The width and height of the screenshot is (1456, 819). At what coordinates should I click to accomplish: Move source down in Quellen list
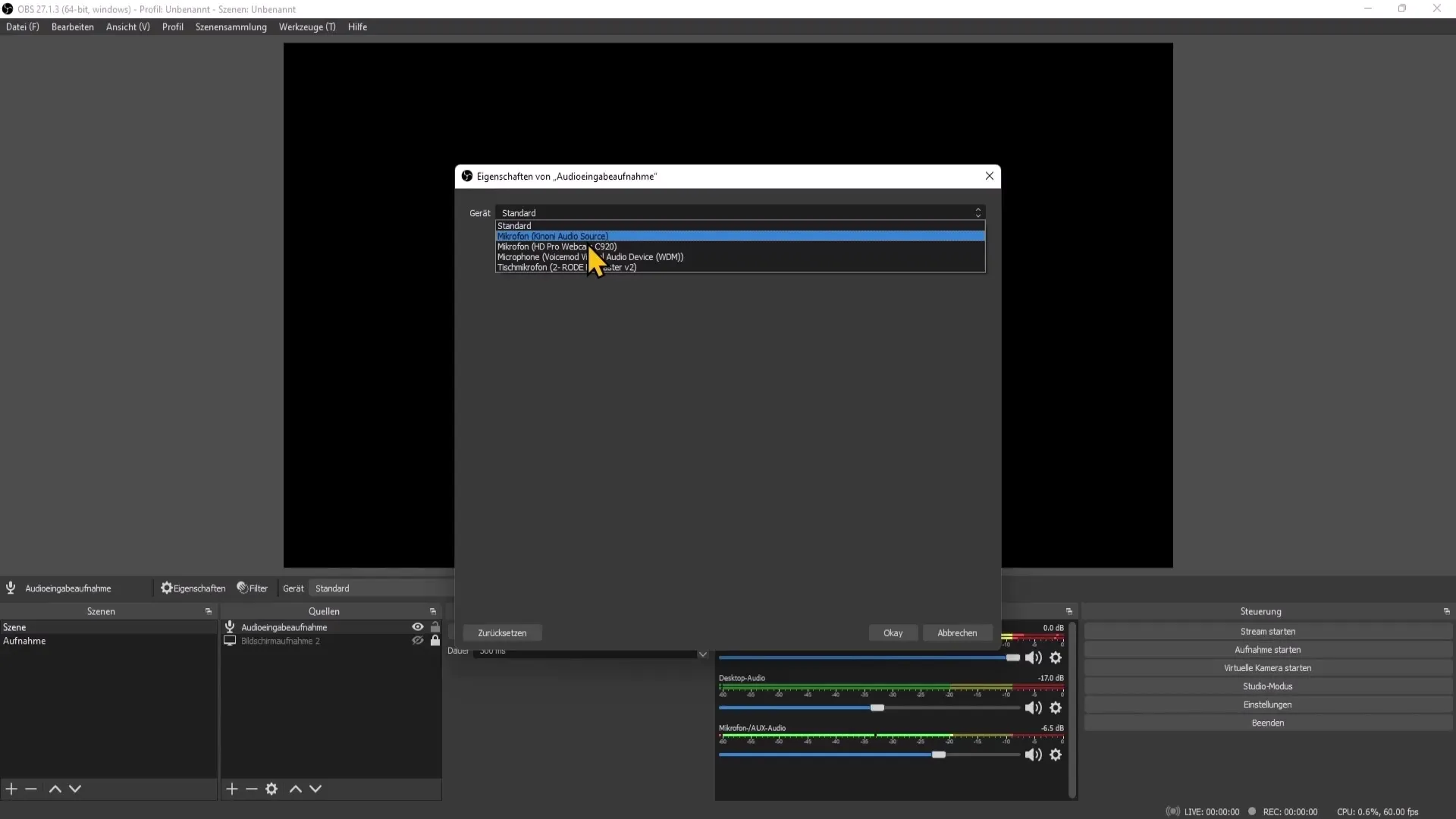click(x=315, y=789)
